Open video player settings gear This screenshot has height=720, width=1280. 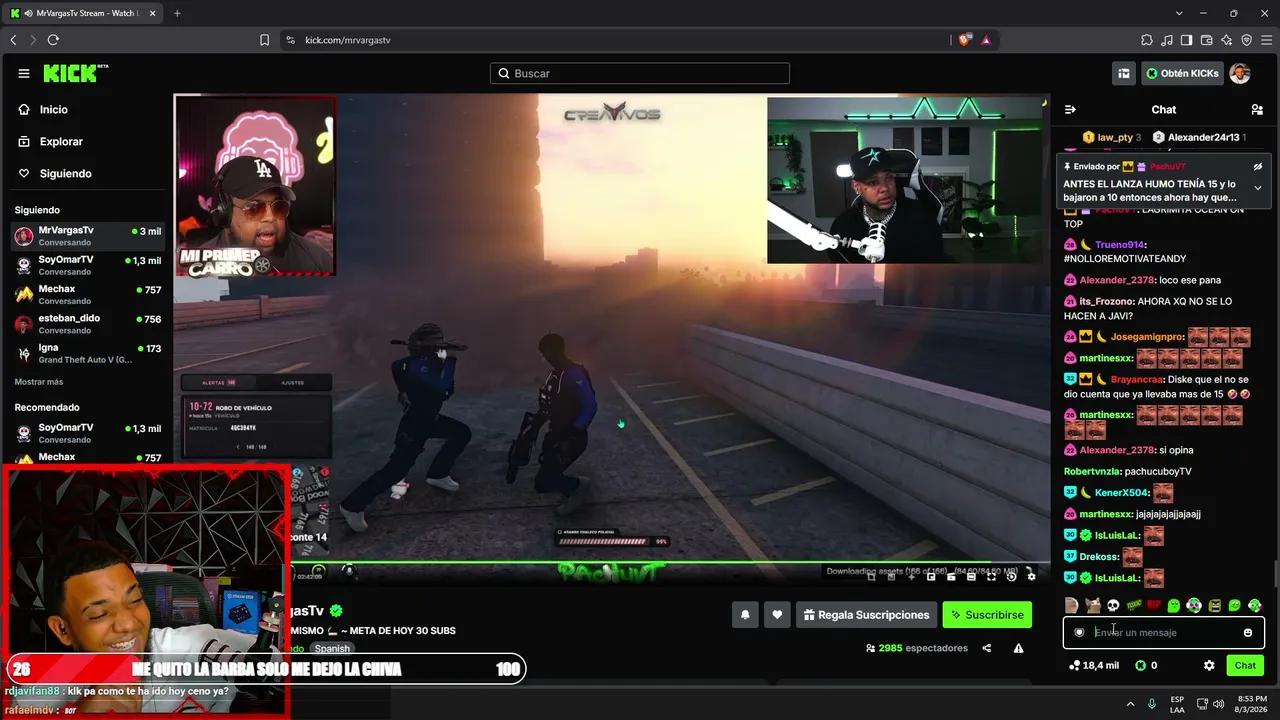click(1031, 576)
